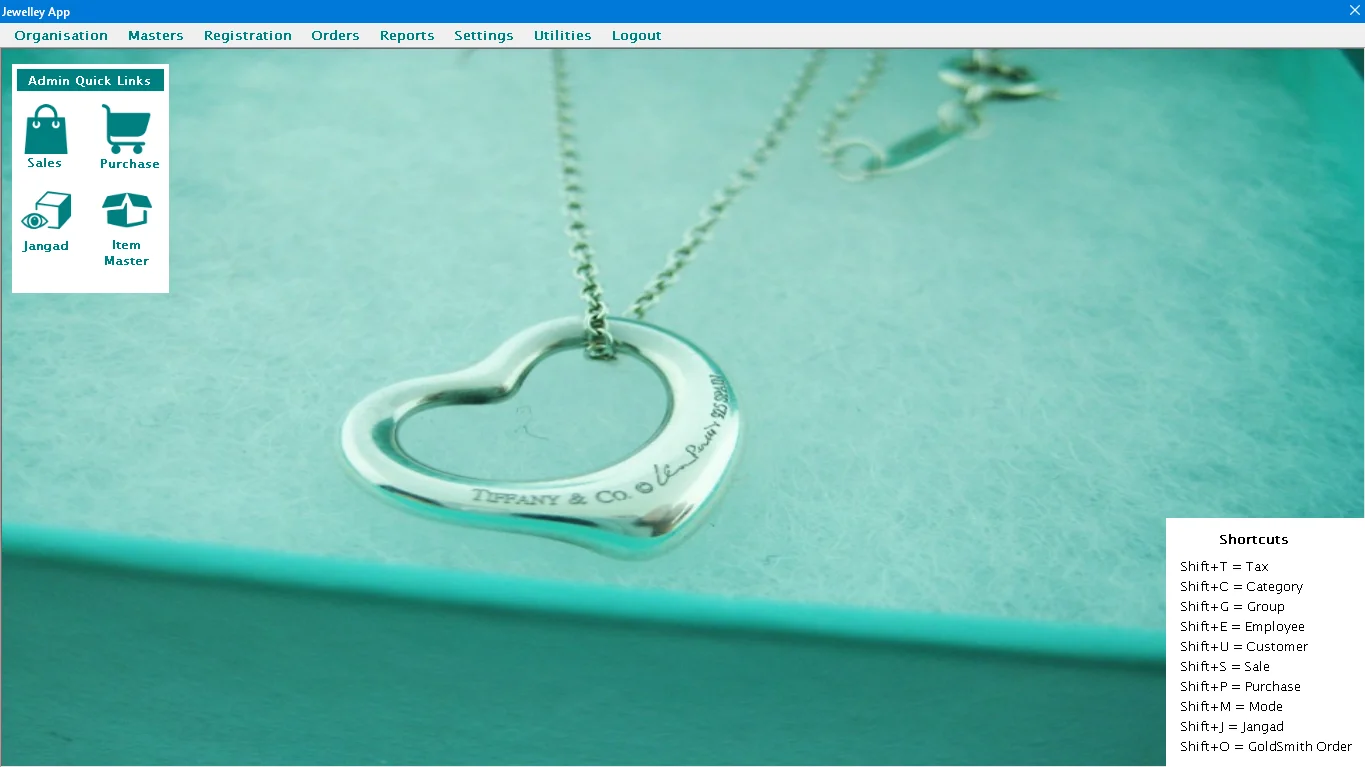Open the Orders menu
This screenshot has width=1365, height=767.
[335, 35]
